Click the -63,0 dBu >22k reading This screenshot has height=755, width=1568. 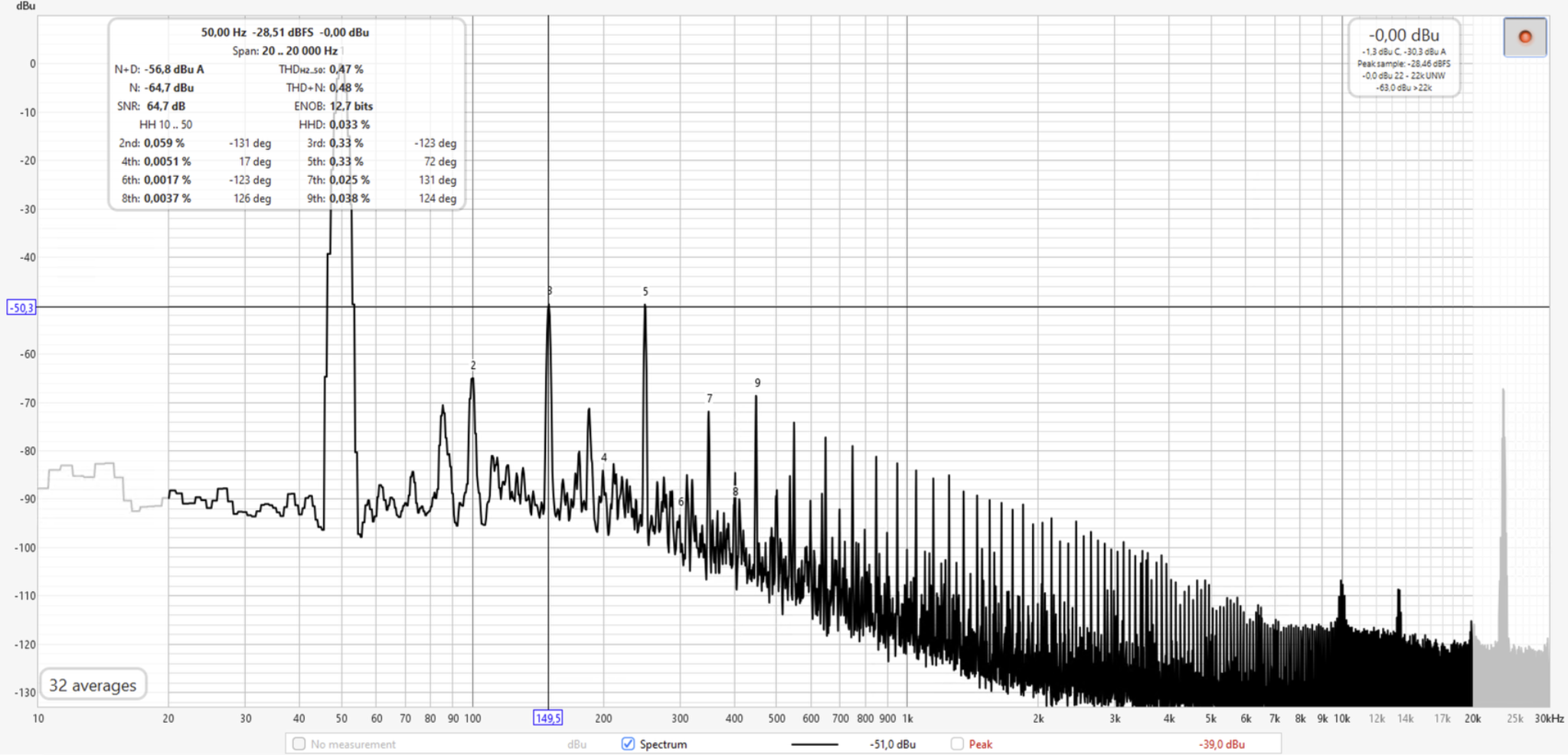(1404, 87)
